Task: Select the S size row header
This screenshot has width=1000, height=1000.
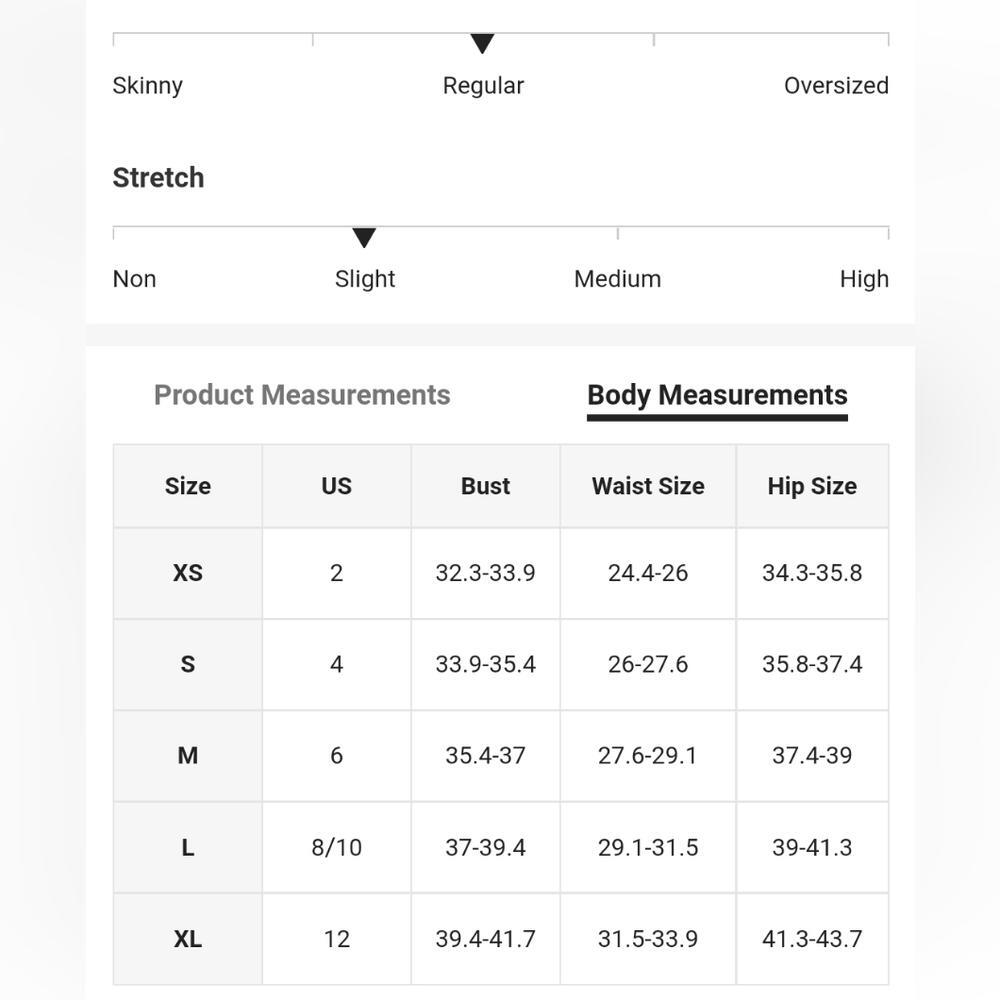Action: (x=188, y=664)
